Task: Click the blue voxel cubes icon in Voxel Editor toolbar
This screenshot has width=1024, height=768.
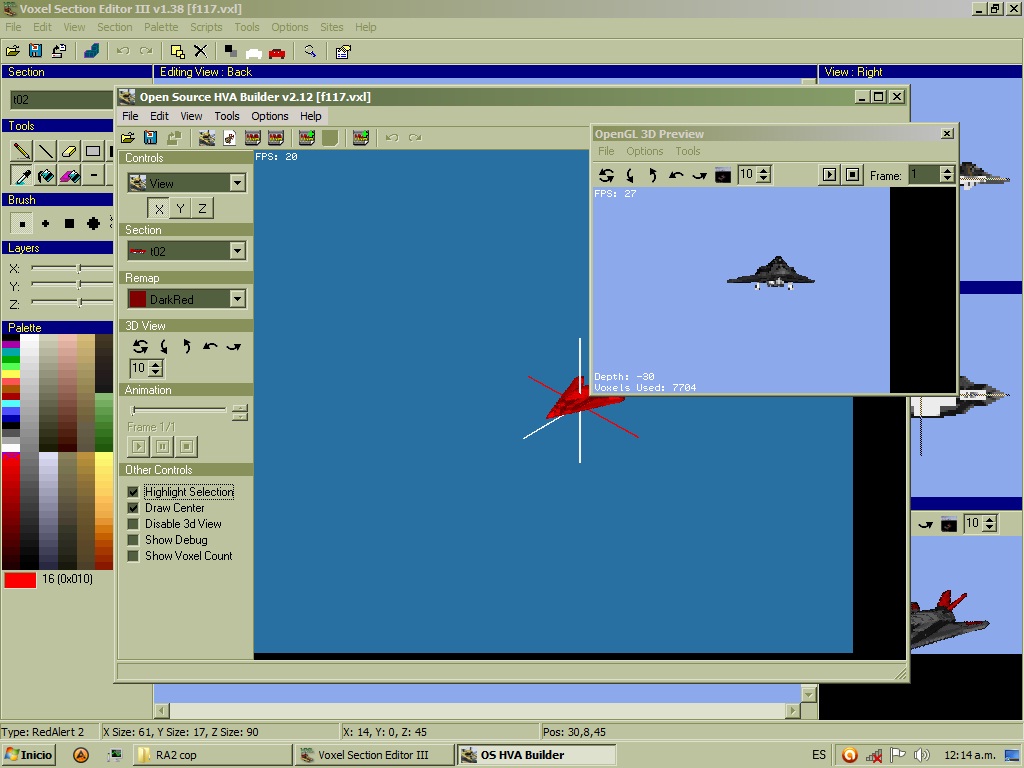Action: click(x=91, y=51)
